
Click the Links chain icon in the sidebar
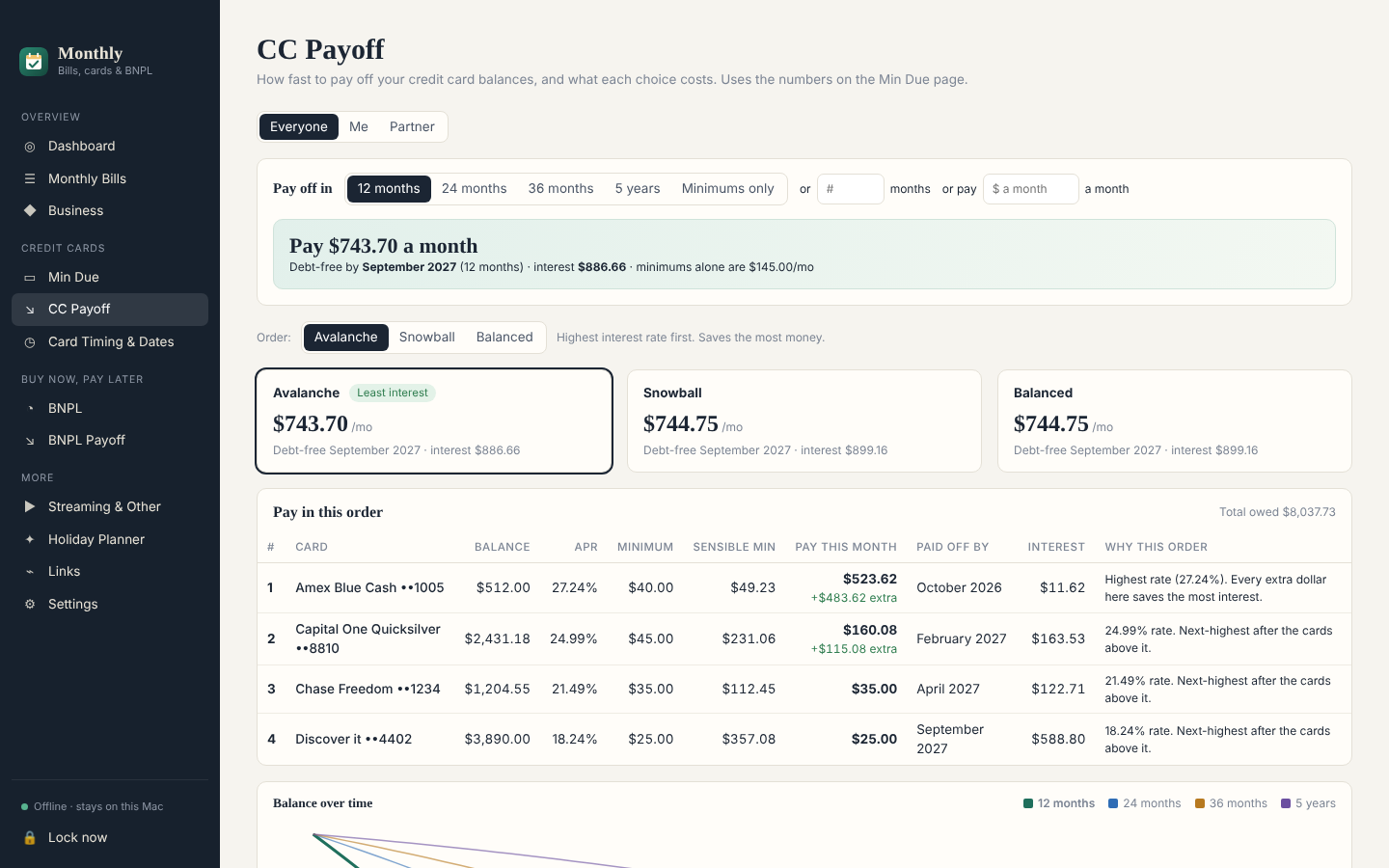(x=30, y=572)
